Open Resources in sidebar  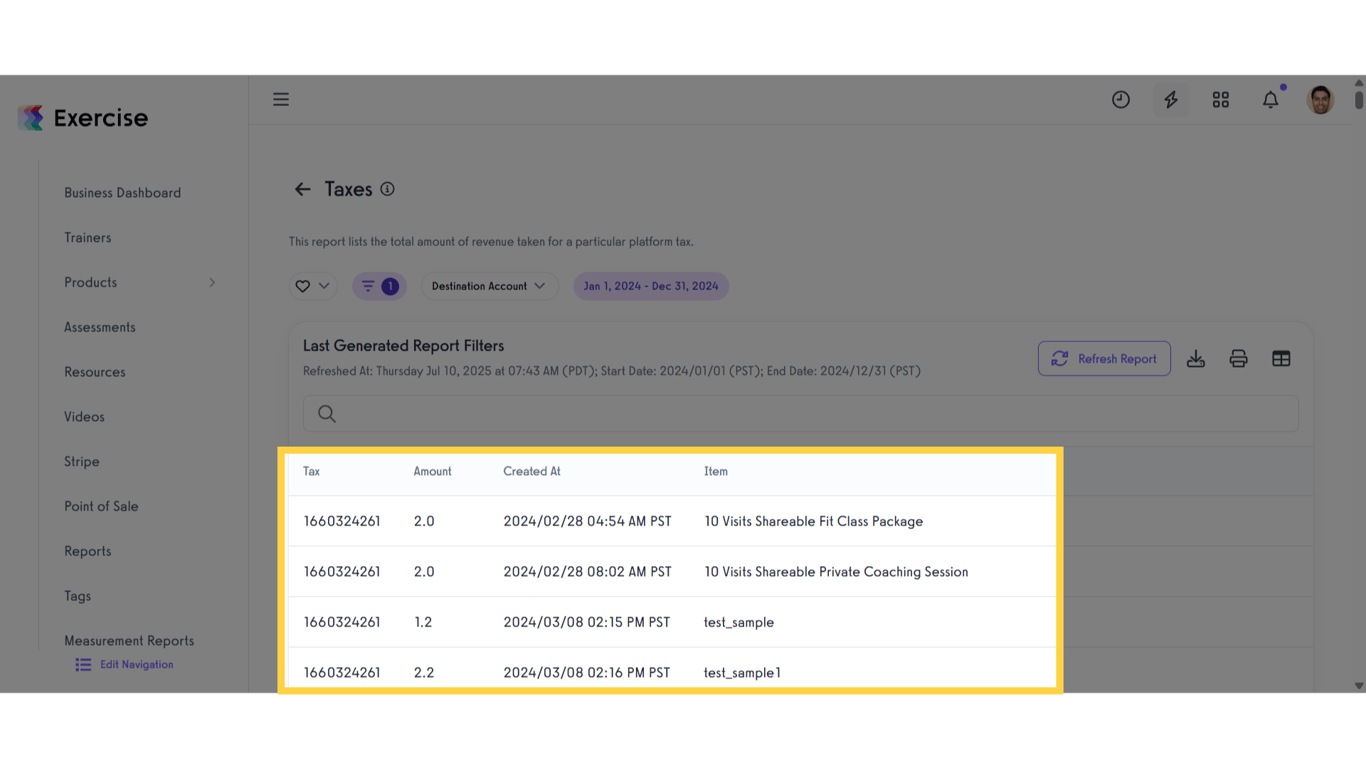tap(95, 372)
